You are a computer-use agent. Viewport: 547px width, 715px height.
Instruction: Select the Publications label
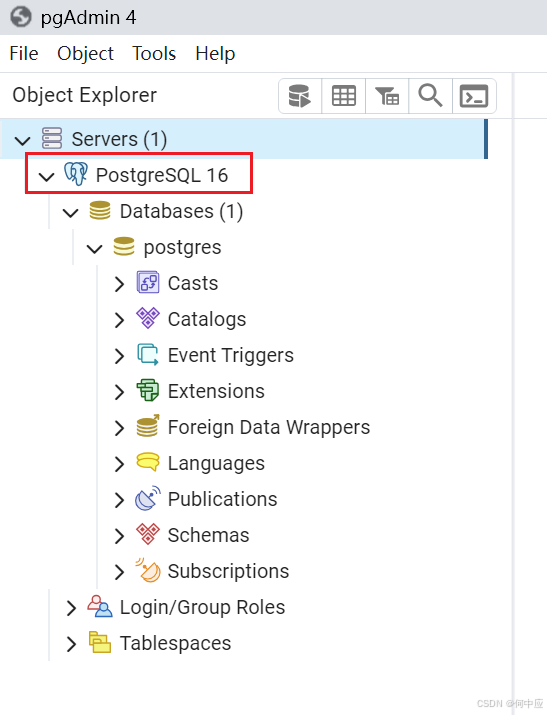coord(222,499)
